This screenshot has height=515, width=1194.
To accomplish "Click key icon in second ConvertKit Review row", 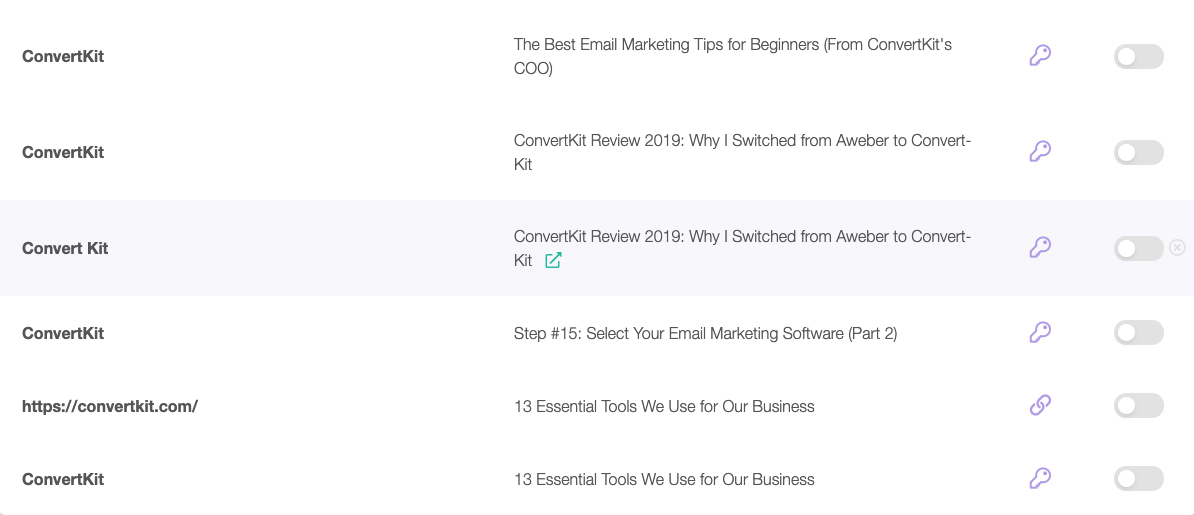I will pyautogui.click(x=1040, y=152).
